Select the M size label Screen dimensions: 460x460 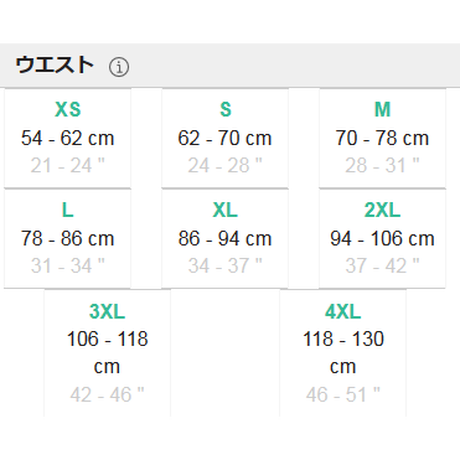(x=382, y=109)
